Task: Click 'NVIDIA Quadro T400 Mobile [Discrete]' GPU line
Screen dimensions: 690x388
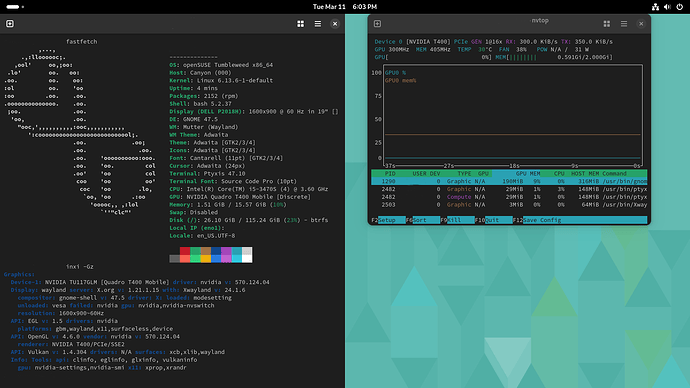Action: pos(249,197)
